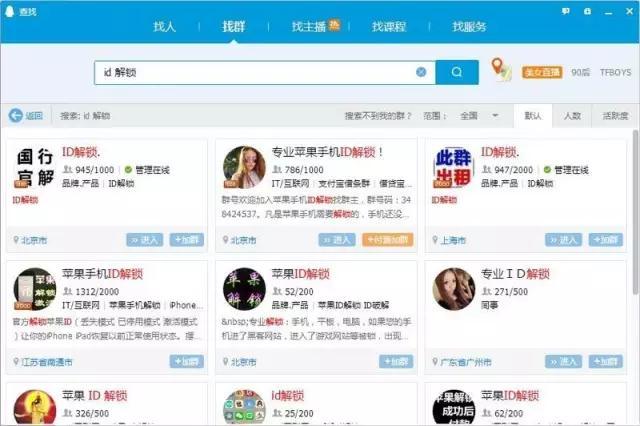Sort results by 活跃度
The image size is (640, 426).
(615, 116)
